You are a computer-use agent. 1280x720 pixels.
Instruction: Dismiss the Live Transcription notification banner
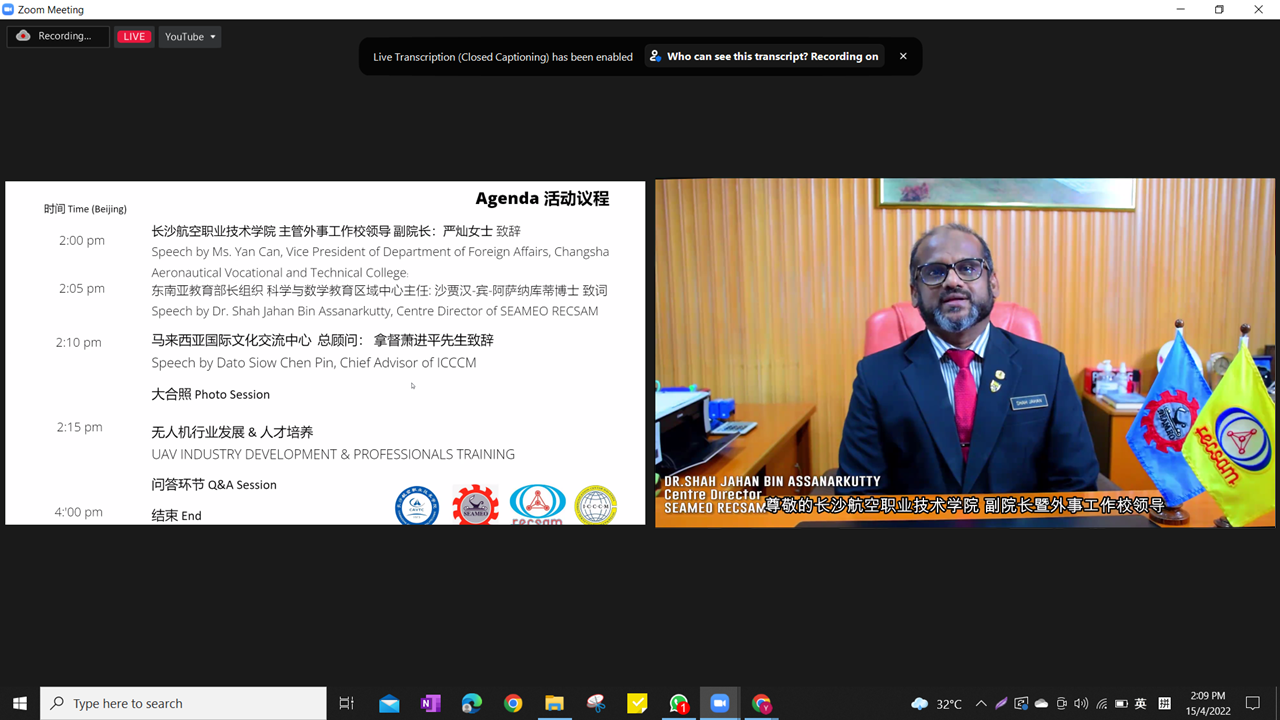[903, 56]
